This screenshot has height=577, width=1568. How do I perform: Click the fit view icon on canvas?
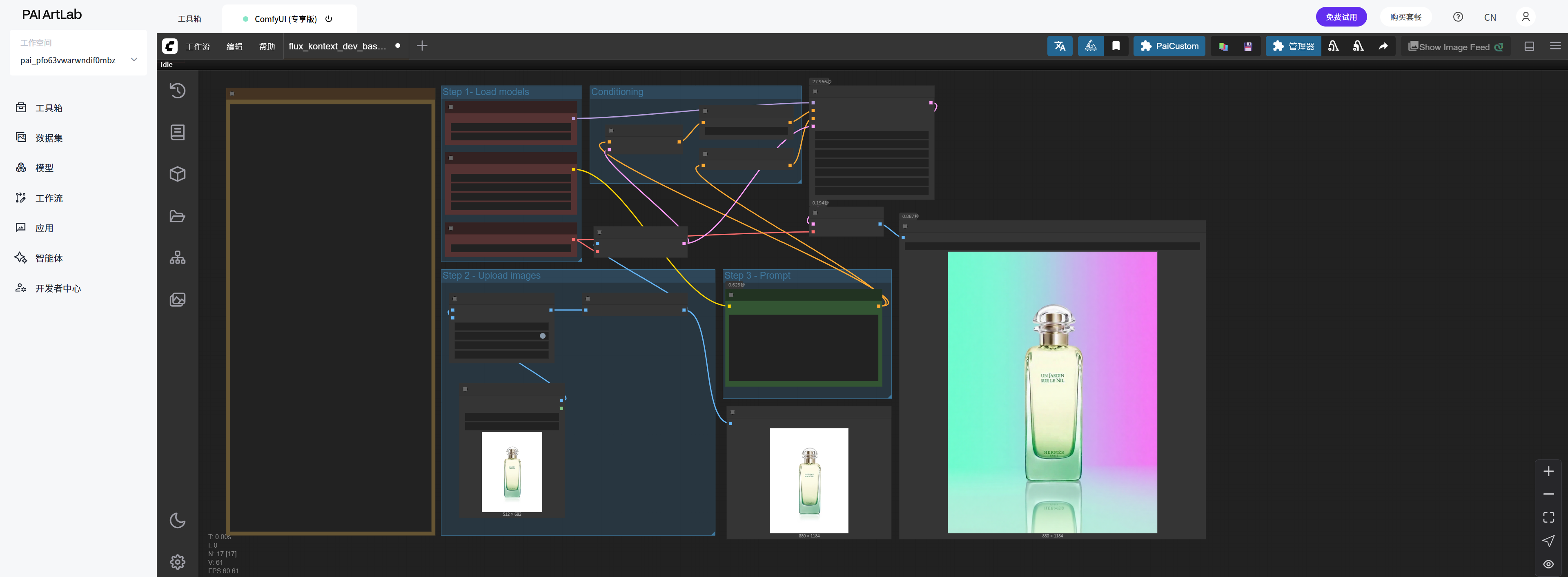(x=1548, y=517)
